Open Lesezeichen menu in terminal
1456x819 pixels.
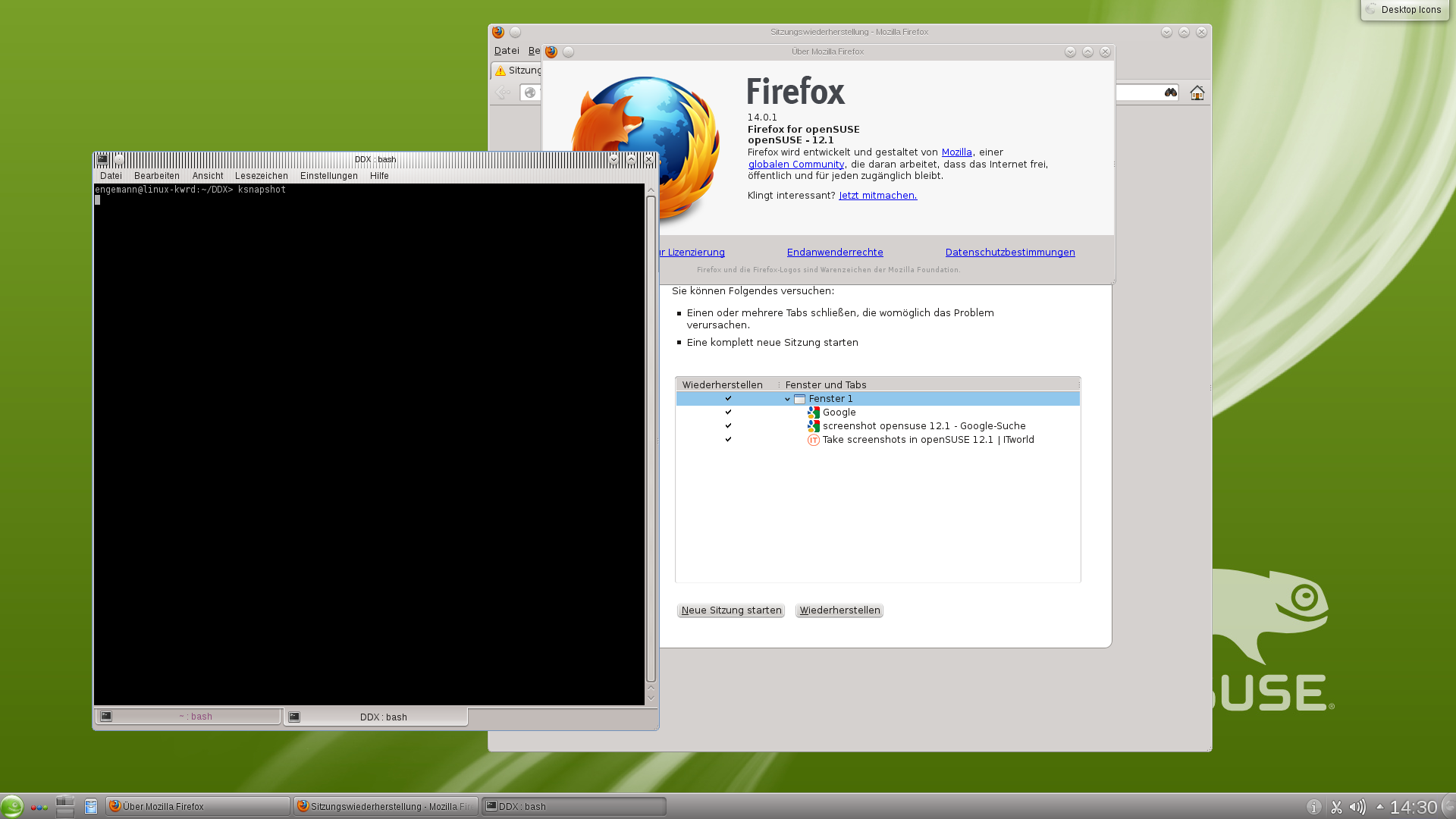tap(261, 176)
